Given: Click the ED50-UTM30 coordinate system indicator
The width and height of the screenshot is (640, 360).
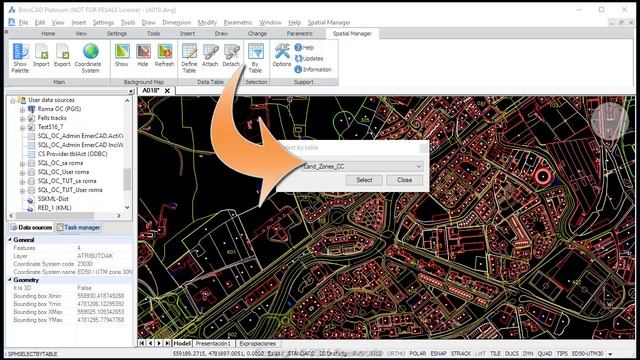Looking at the screenshot, I should click(x=587, y=353).
